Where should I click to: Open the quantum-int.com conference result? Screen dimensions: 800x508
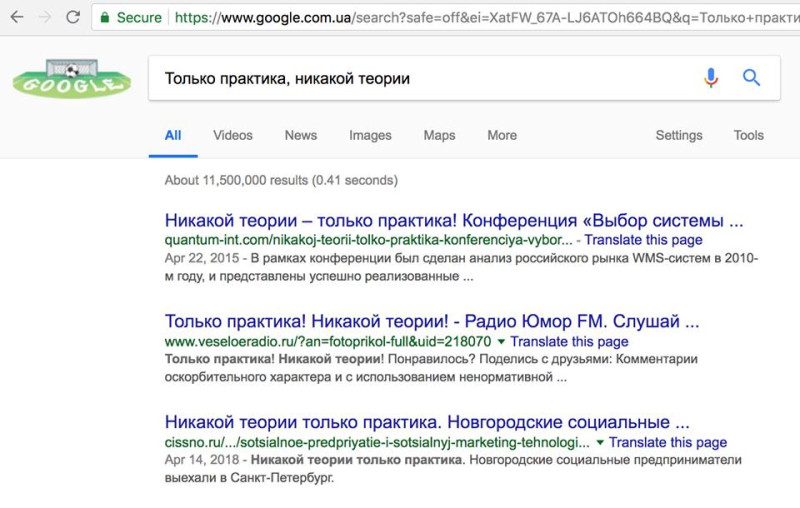point(454,220)
